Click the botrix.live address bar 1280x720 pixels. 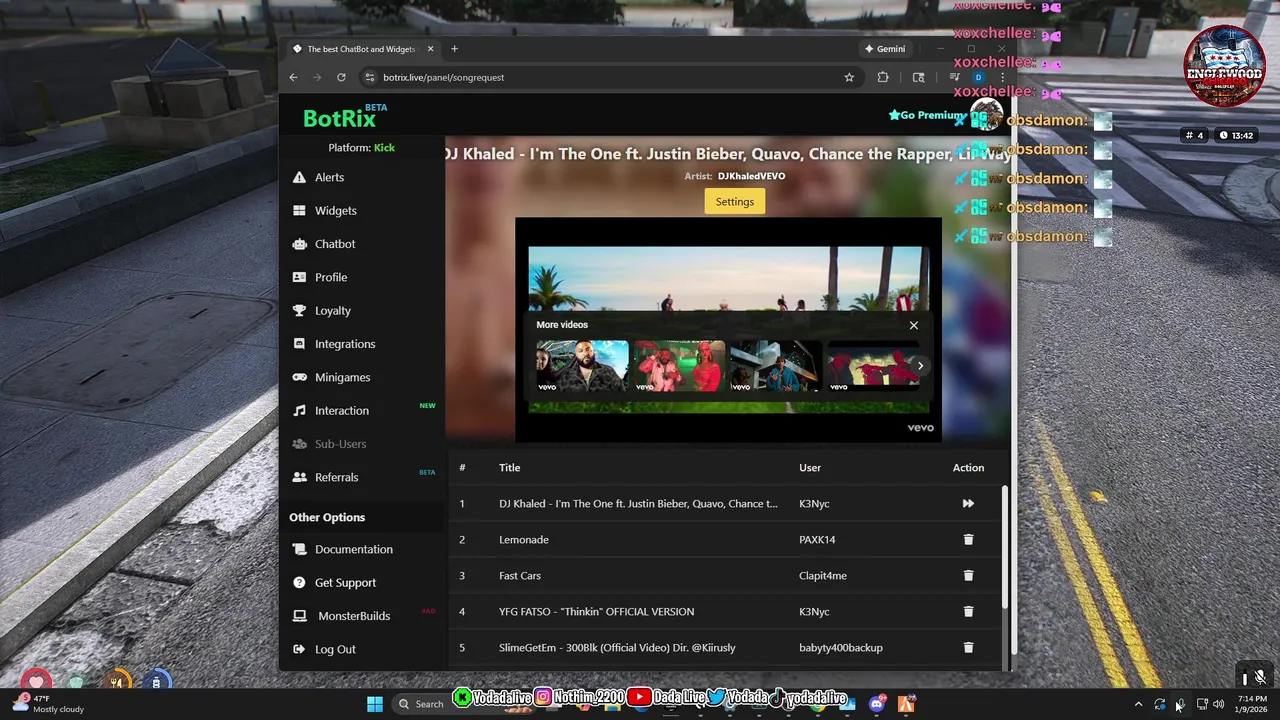click(600, 77)
